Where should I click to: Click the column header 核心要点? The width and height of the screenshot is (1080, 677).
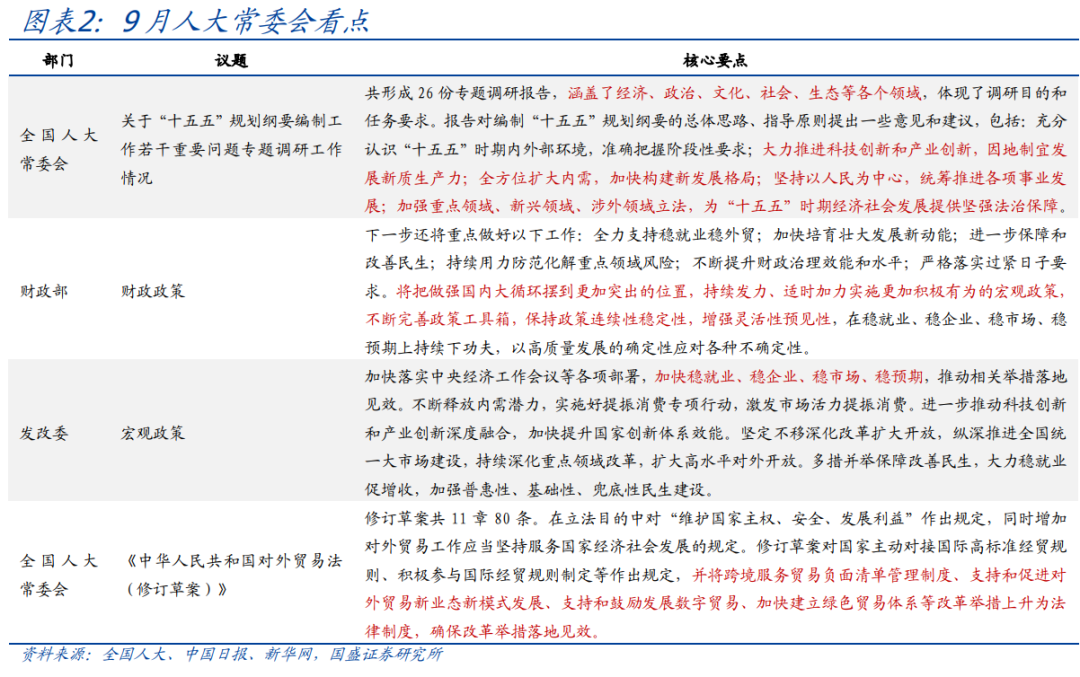point(715,61)
